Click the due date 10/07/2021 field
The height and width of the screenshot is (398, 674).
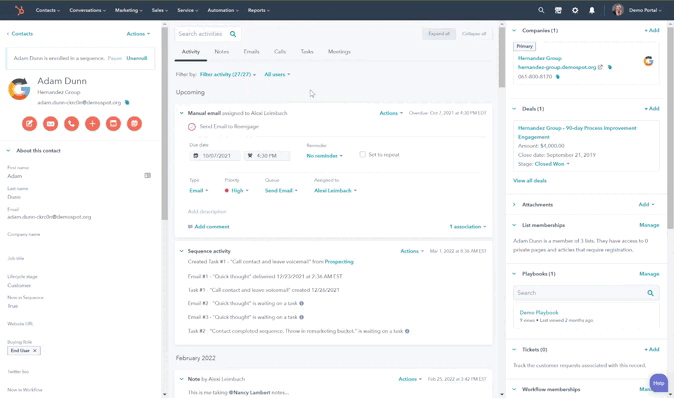pos(215,156)
